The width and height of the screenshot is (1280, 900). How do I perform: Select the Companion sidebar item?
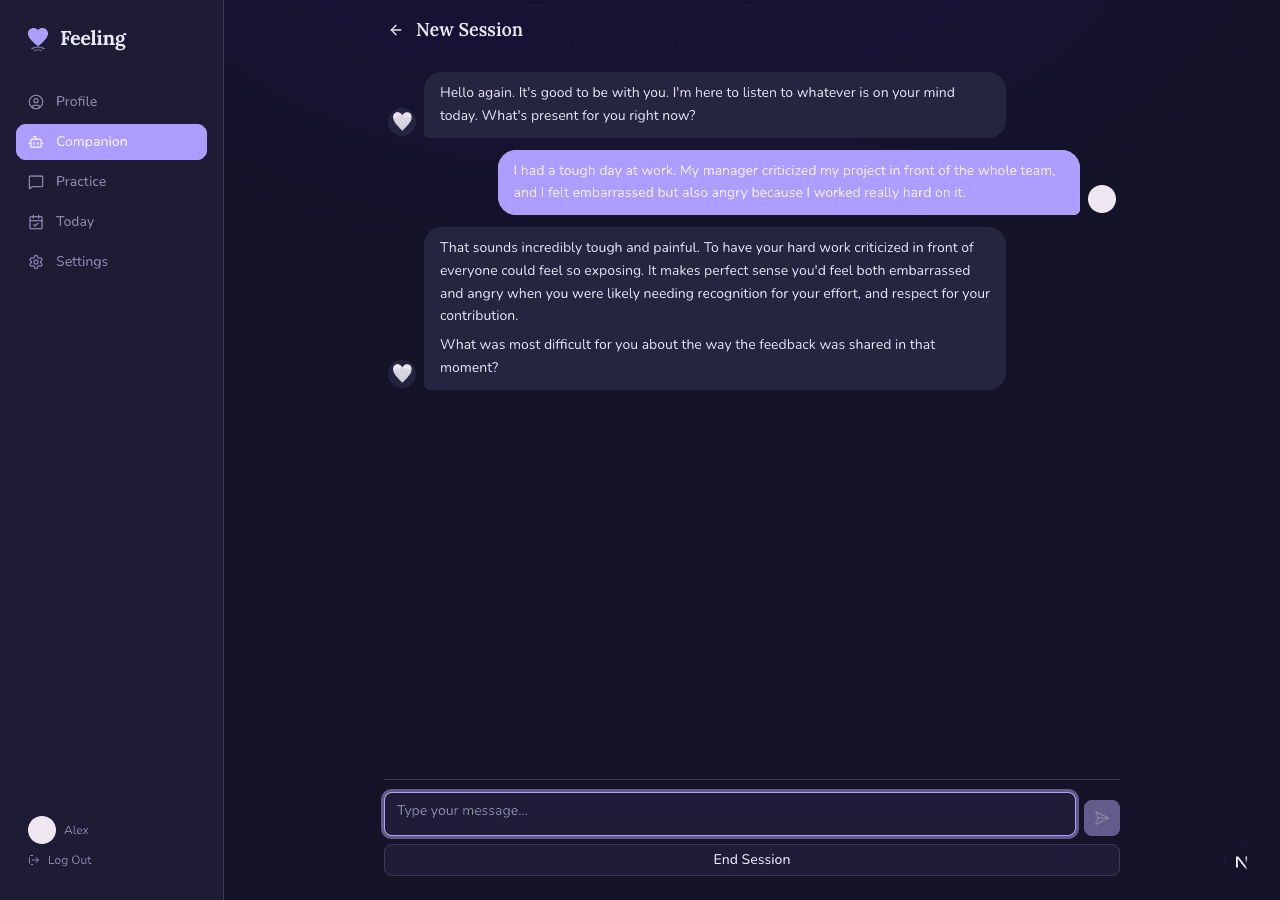[x=111, y=142]
